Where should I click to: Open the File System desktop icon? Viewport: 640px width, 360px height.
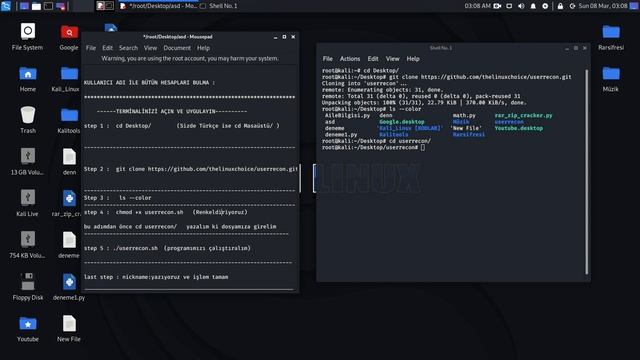point(27,37)
